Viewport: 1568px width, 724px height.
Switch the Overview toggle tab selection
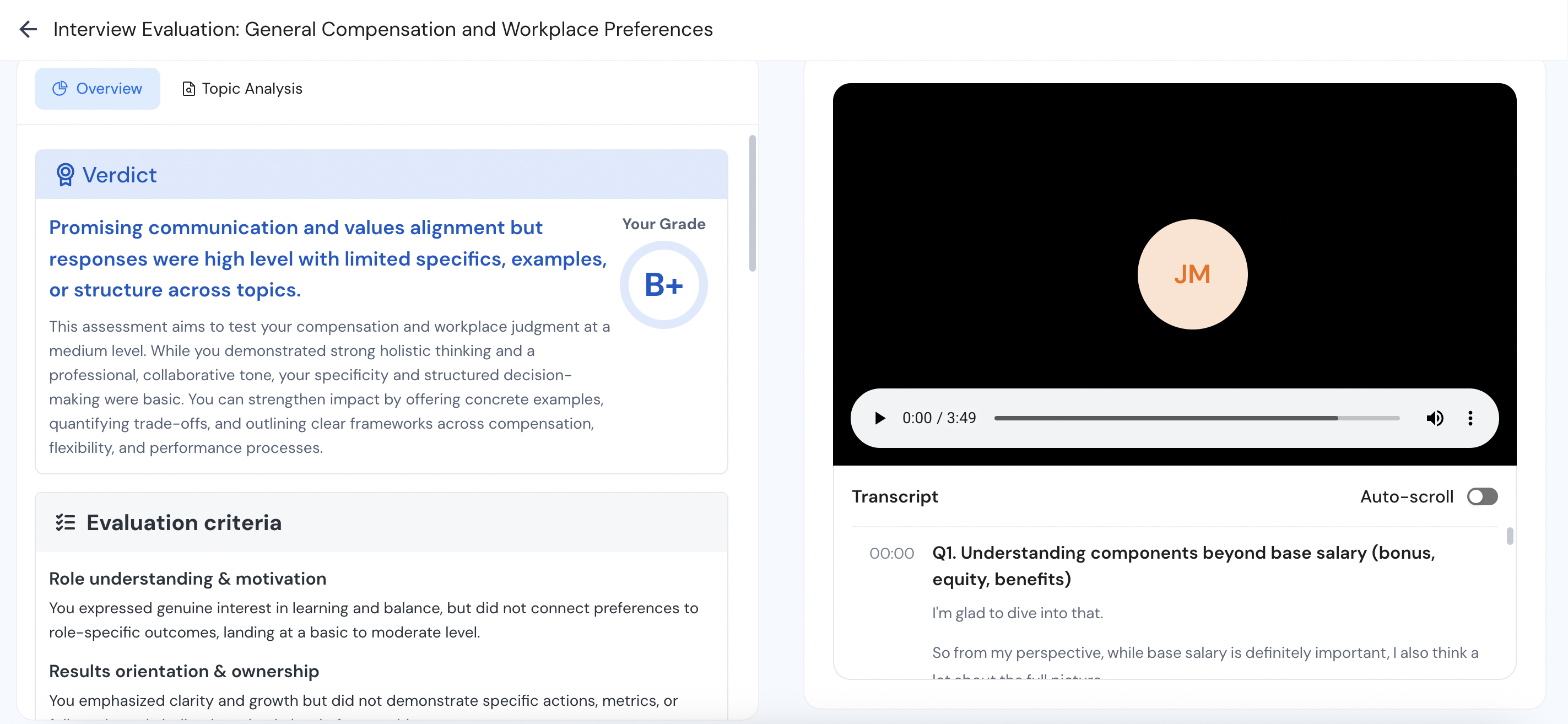tap(97, 88)
